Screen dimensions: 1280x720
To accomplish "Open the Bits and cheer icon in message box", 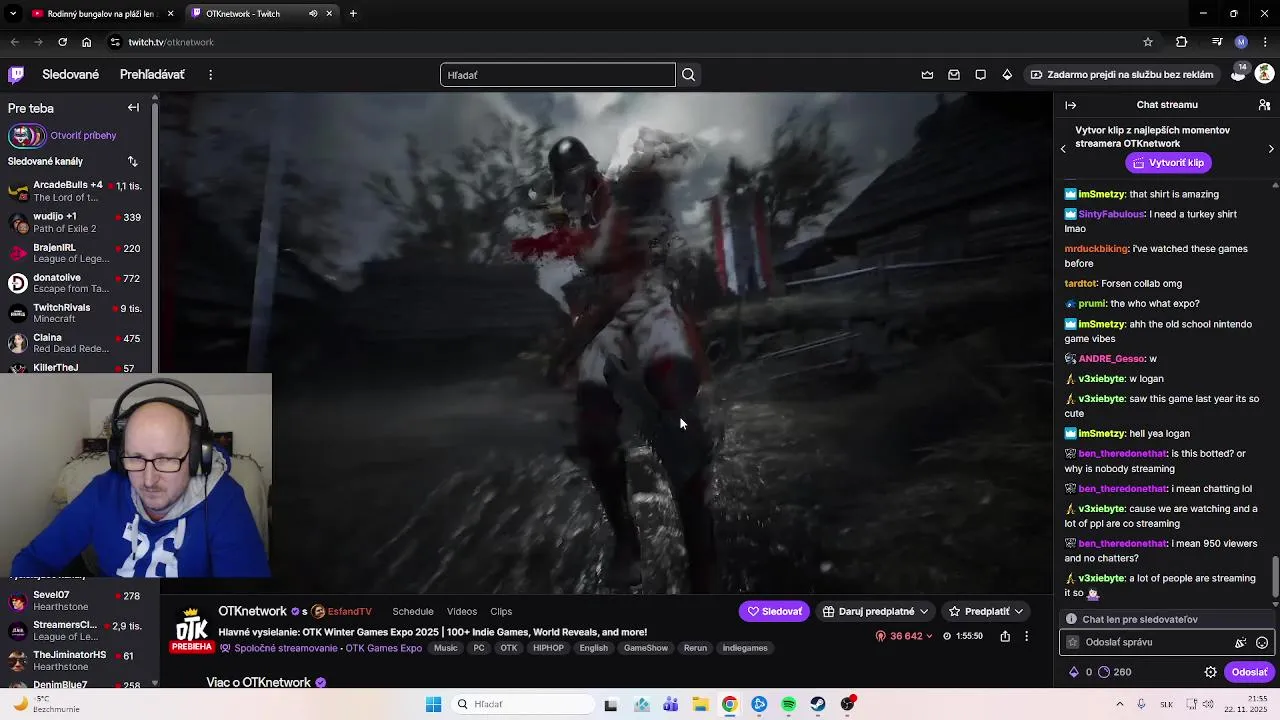I will pos(1241,643).
